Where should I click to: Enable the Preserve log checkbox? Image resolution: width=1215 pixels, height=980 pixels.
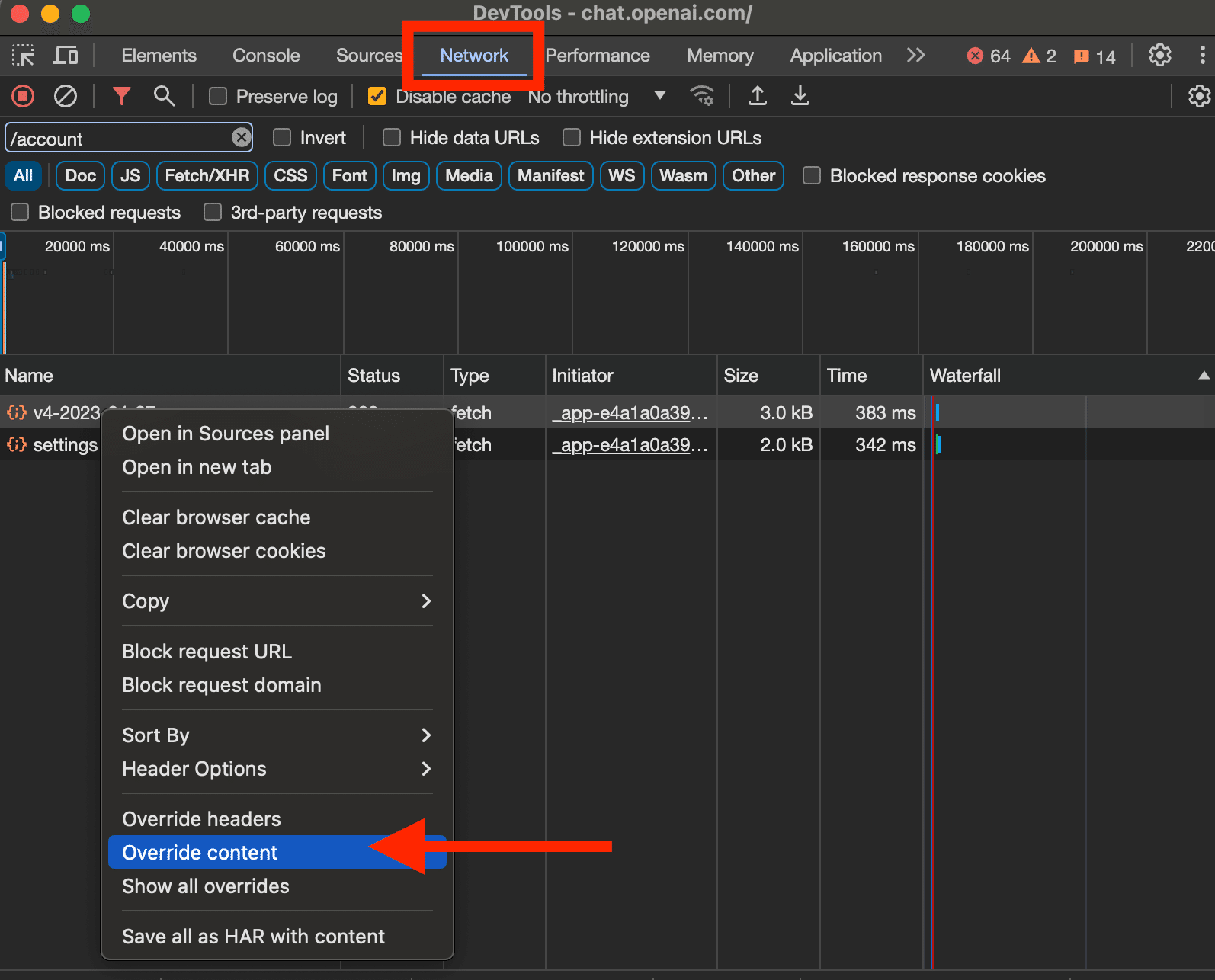click(x=218, y=97)
